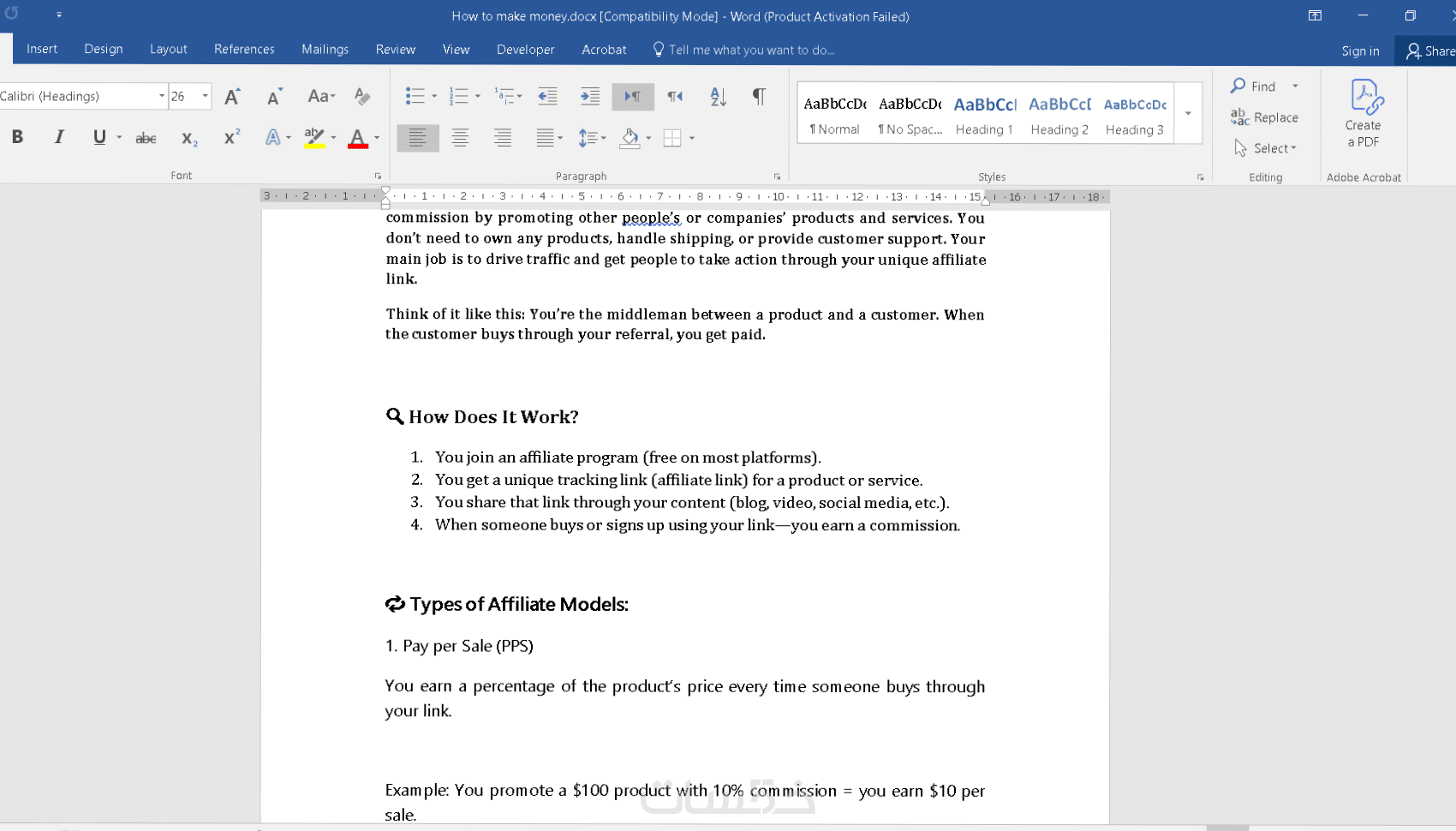Open the Styles pane launcher
Viewport: 1456px width, 831px height.
pyautogui.click(x=1200, y=177)
